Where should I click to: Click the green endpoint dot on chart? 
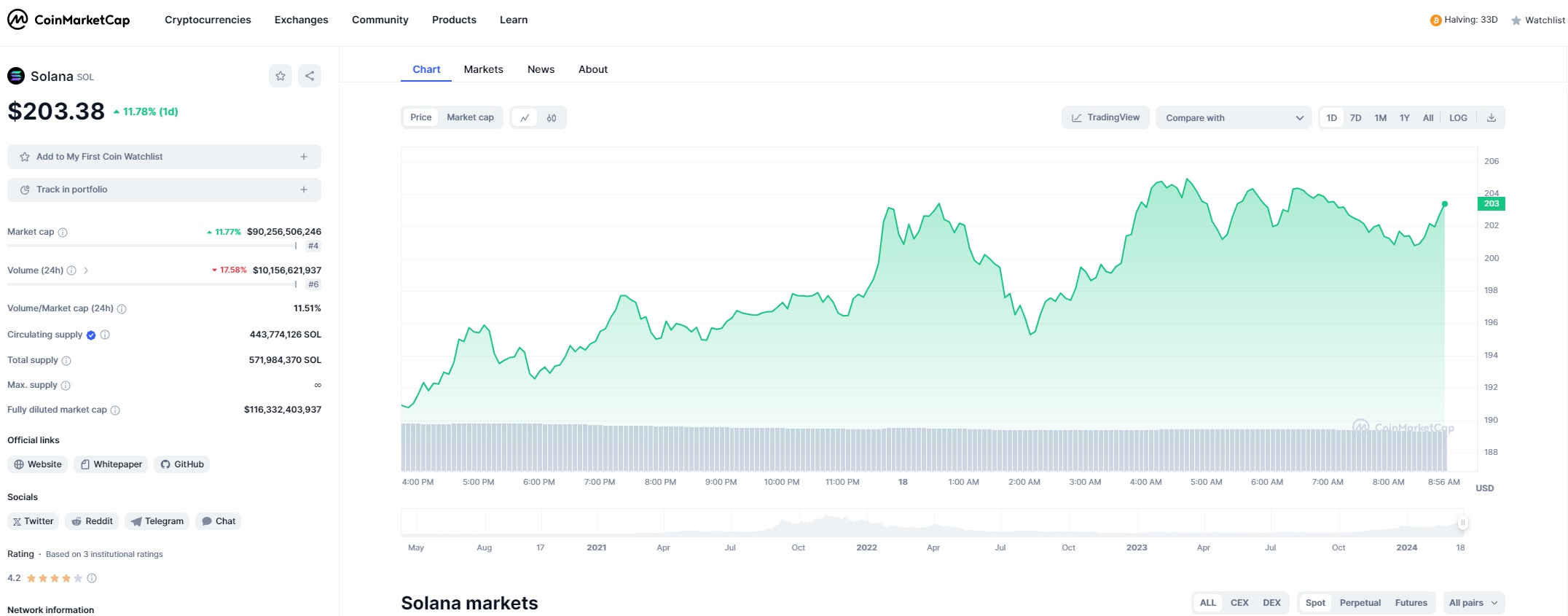1445,204
